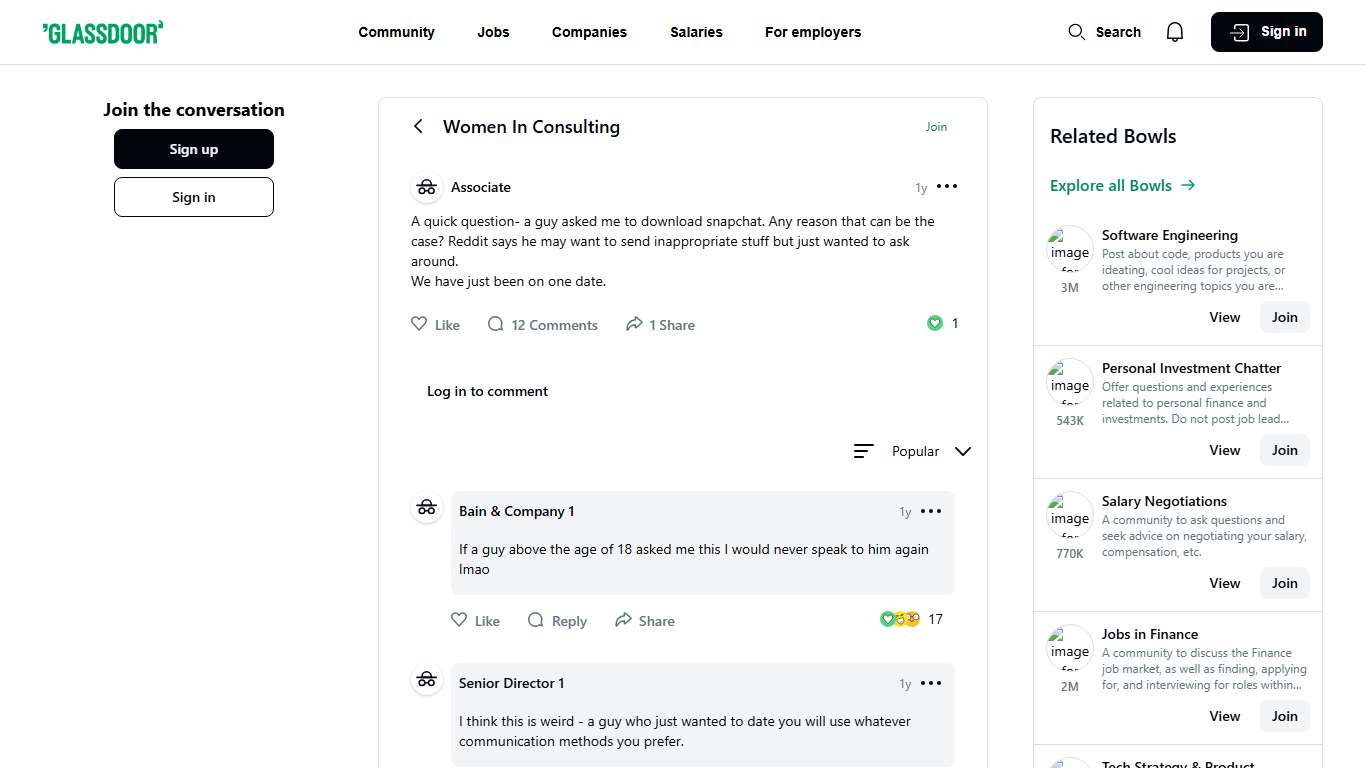
Task: Open the Salaries menu item
Action: (696, 32)
